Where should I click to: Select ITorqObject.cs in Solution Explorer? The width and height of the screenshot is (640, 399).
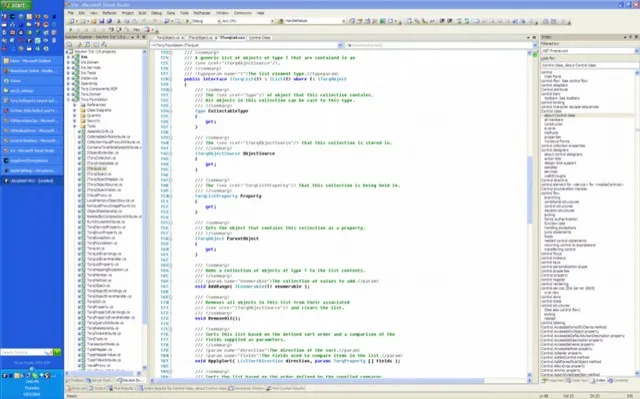pos(98,174)
